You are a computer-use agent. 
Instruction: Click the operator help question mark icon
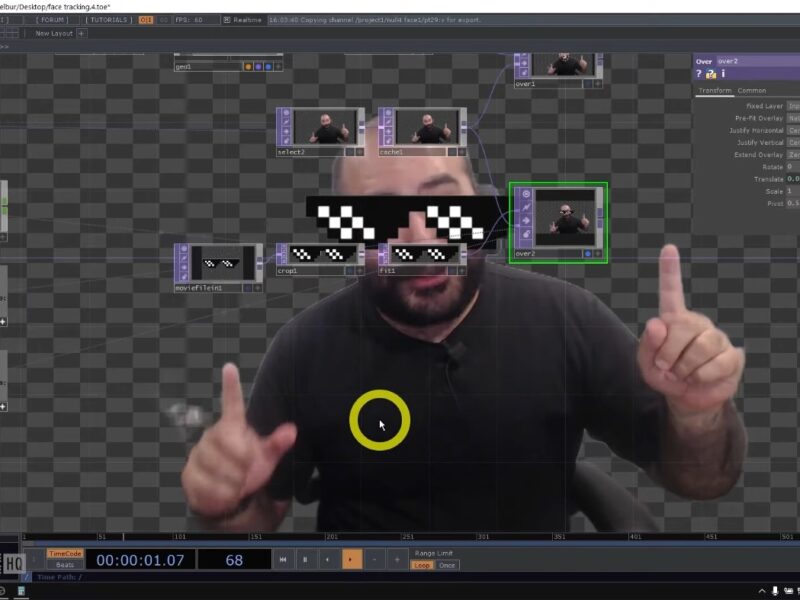coord(699,74)
